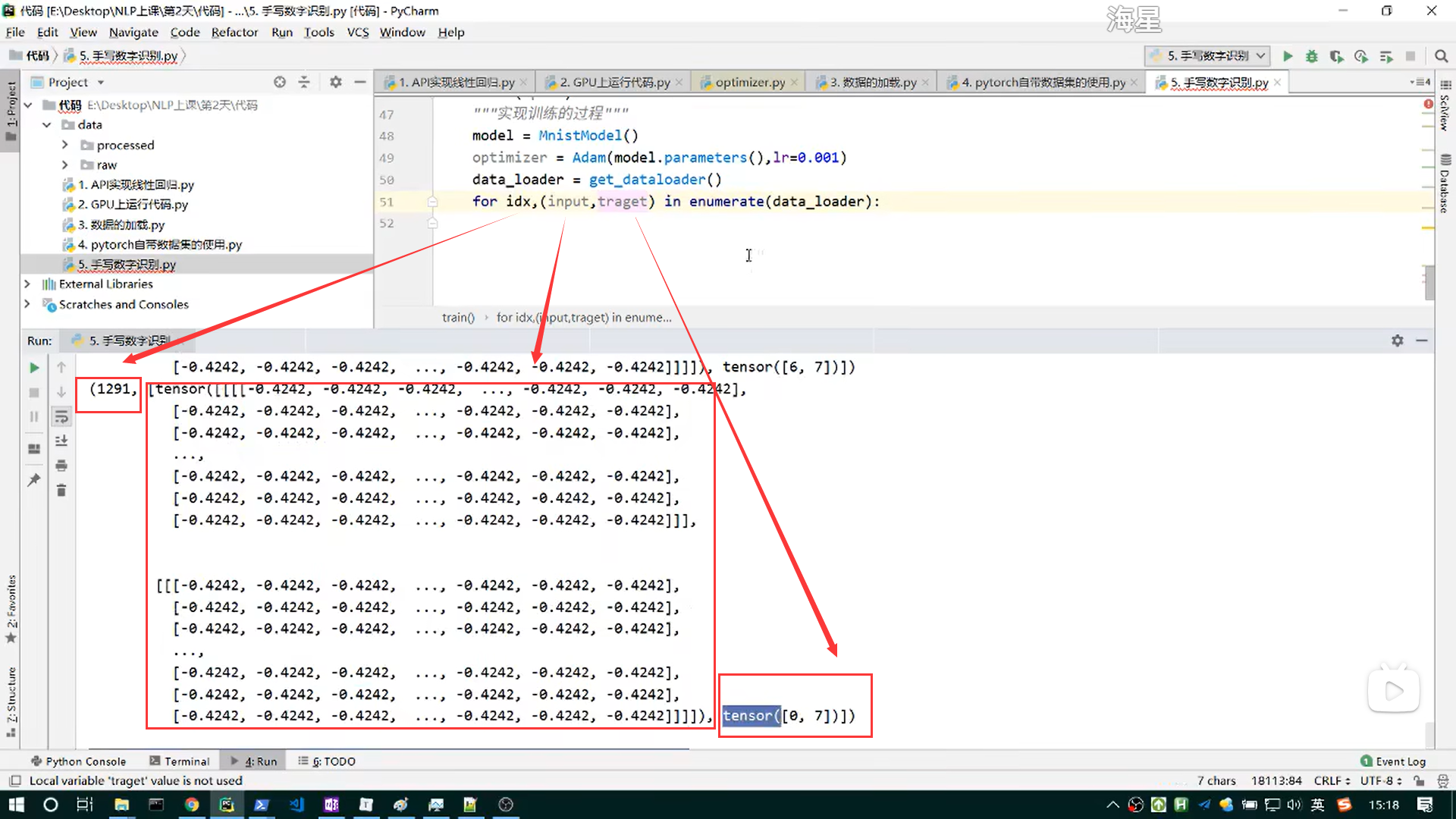Click locate target icon in Project panel
1456x819 pixels.
click(280, 82)
